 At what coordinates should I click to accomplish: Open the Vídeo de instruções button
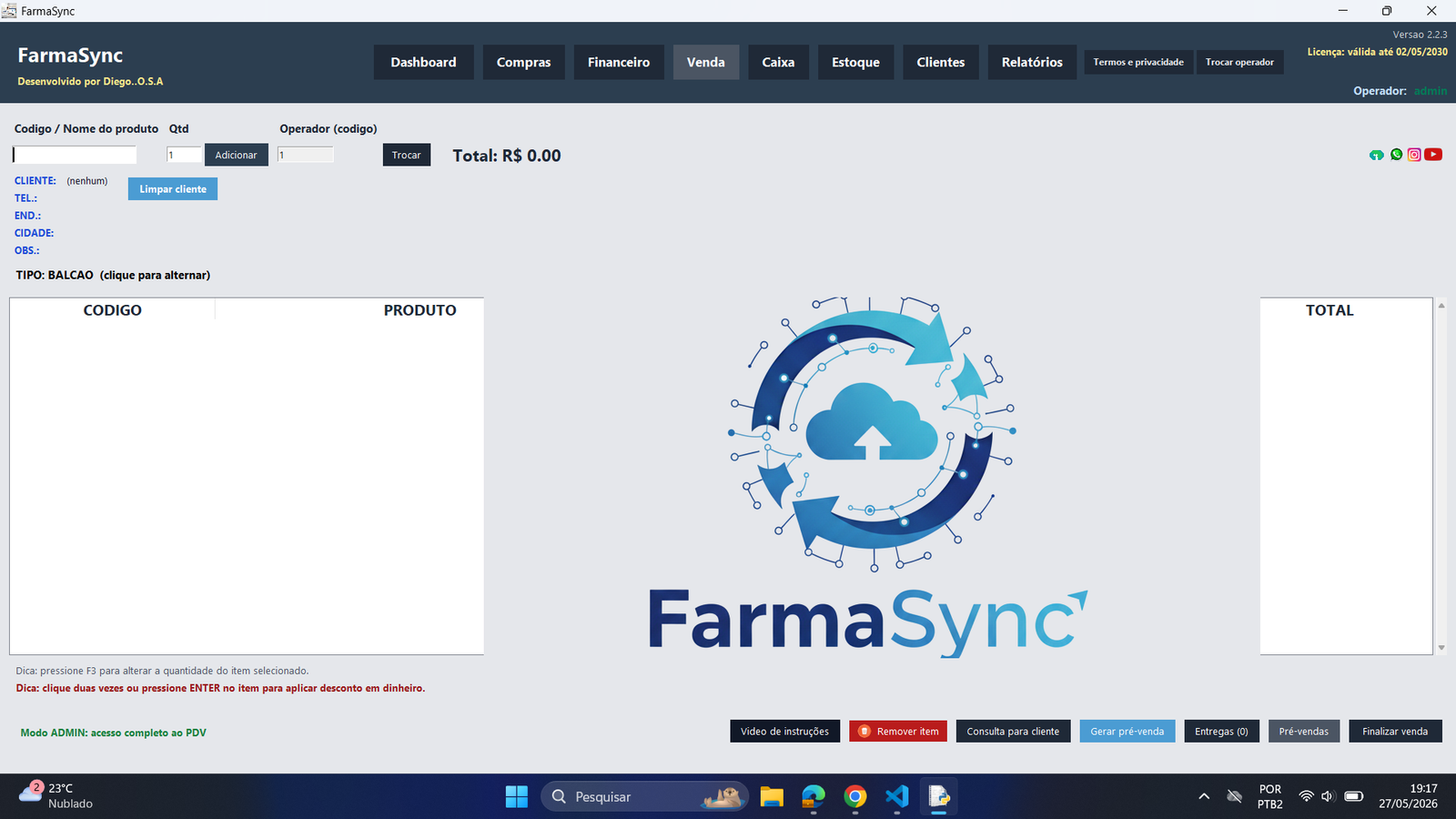(784, 731)
